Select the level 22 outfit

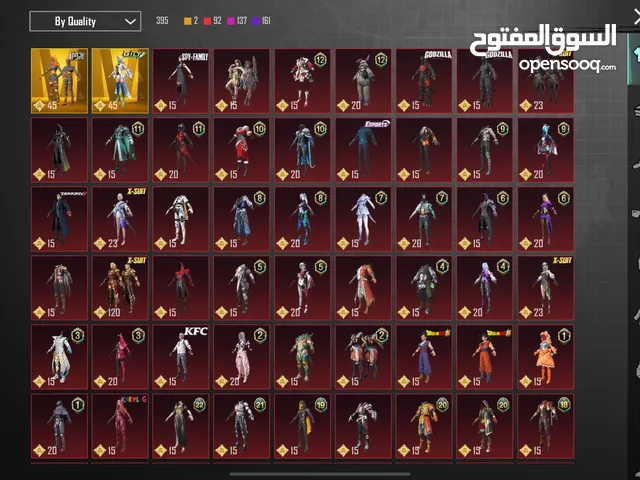(x=181, y=426)
